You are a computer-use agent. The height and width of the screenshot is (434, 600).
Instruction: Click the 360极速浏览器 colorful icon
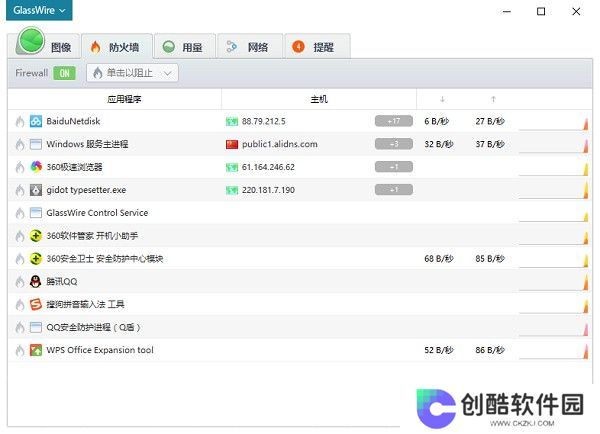(x=36, y=167)
